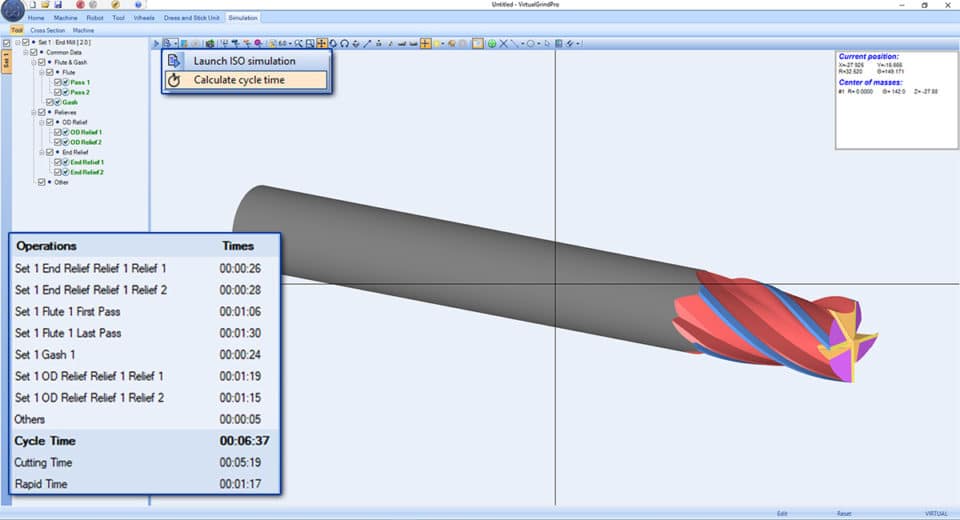Click the save floppy disk icon
The height and width of the screenshot is (520, 960).
(58, 6)
